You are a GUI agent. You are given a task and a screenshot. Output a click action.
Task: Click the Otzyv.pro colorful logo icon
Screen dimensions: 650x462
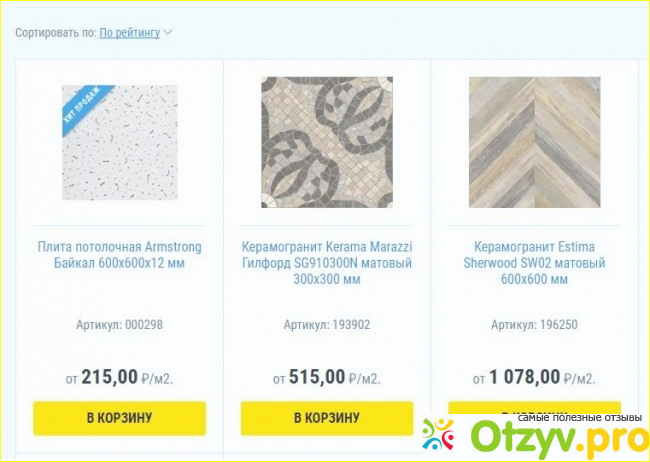click(438, 434)
